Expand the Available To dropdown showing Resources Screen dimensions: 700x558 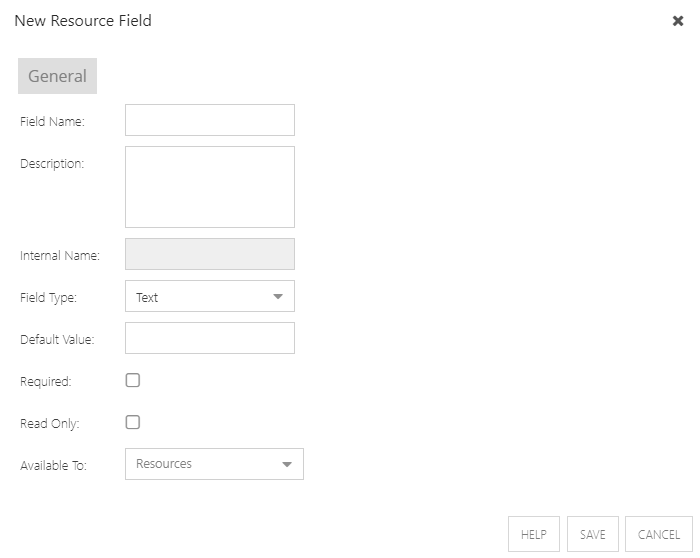pos(214,464)
